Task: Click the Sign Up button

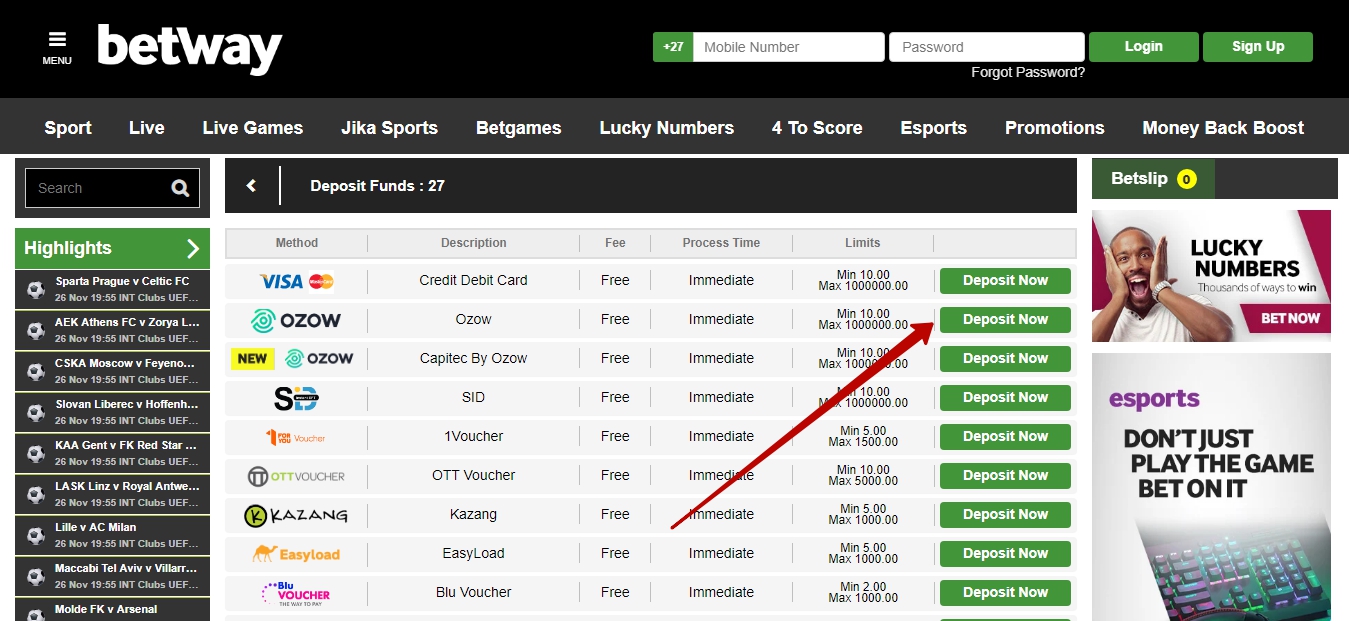Action: click(1258, 47)
